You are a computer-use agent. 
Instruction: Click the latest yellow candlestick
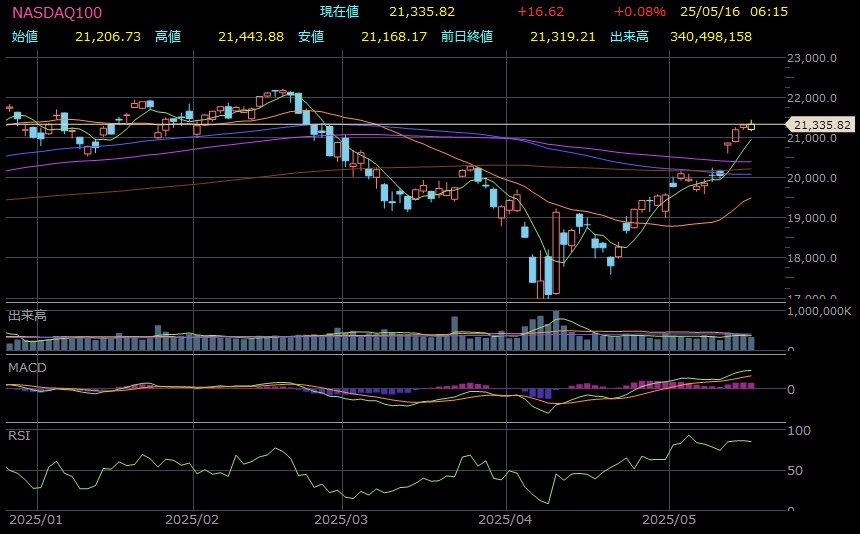pos(751,127)
